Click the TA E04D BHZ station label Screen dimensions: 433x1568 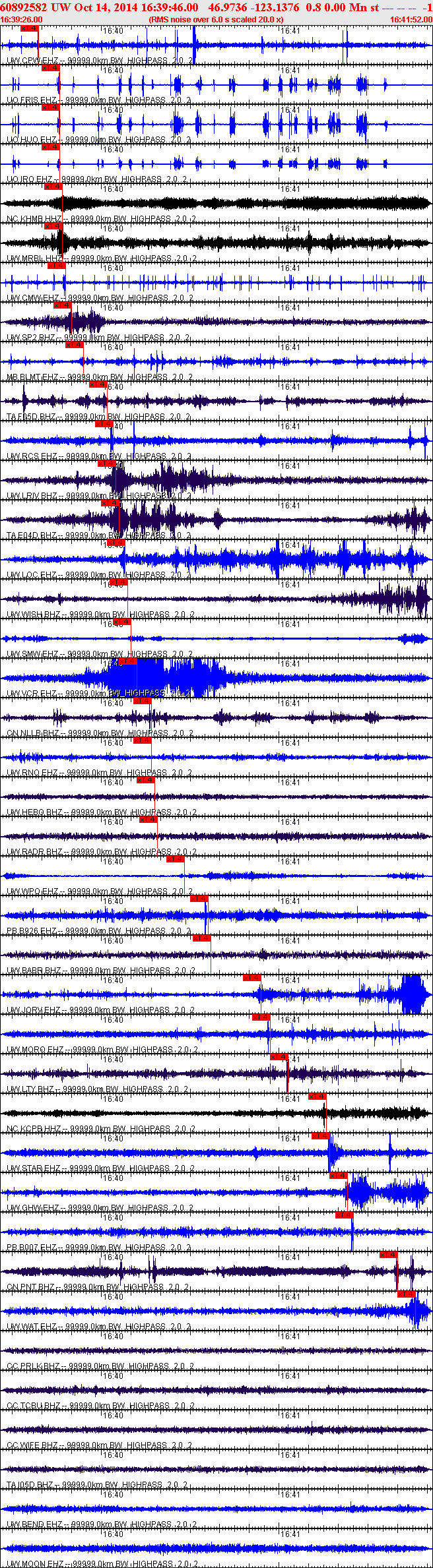pyautogui.click(x=32, y=535)
